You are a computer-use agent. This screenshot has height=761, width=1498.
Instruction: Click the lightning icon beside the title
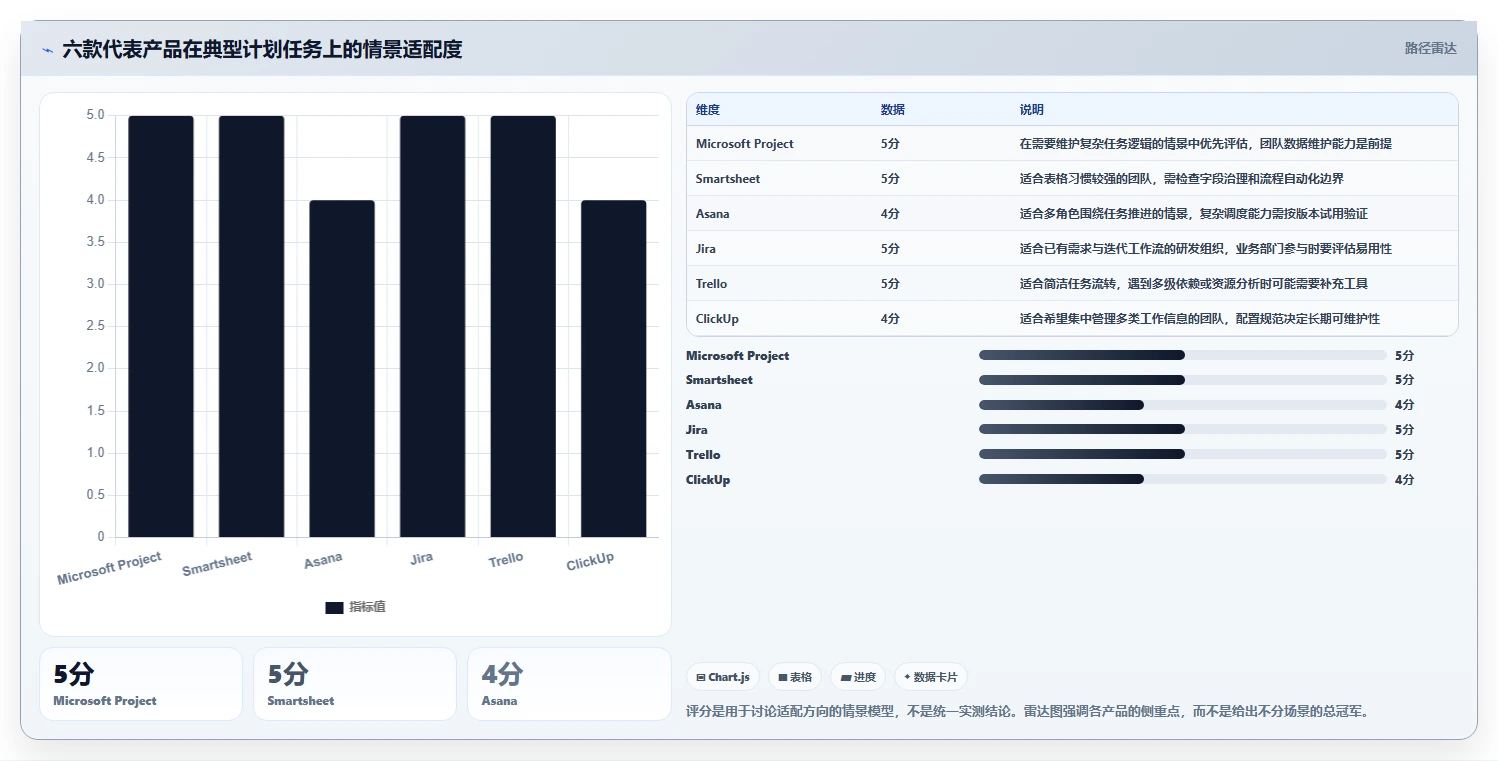coord(47,50)
